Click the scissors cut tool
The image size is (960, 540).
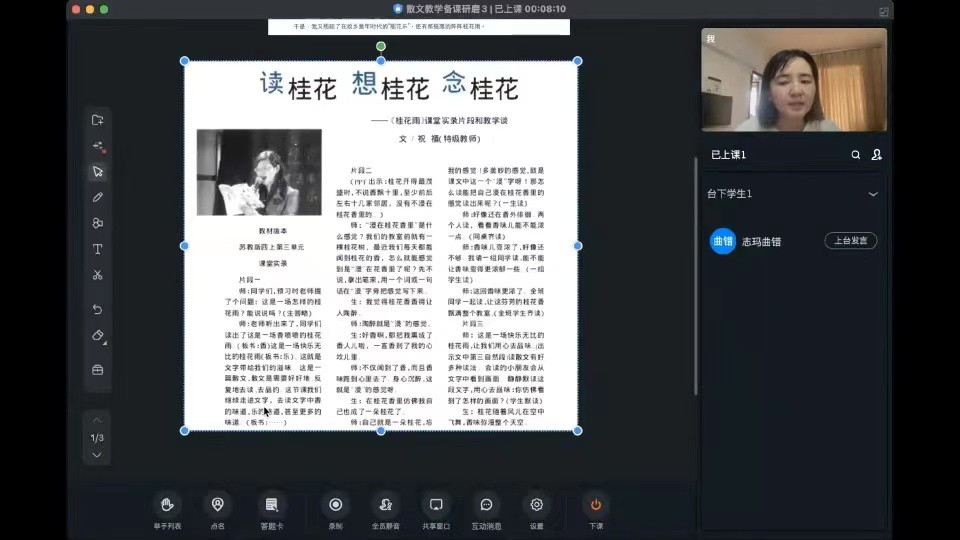coord(97,275)
